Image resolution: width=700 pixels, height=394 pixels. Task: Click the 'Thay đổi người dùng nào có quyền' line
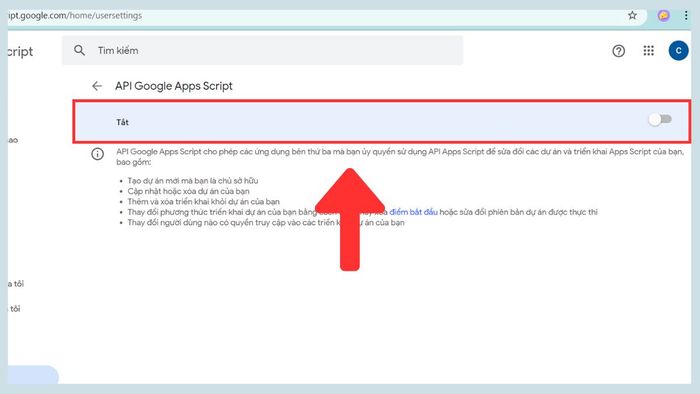point(266,223)
